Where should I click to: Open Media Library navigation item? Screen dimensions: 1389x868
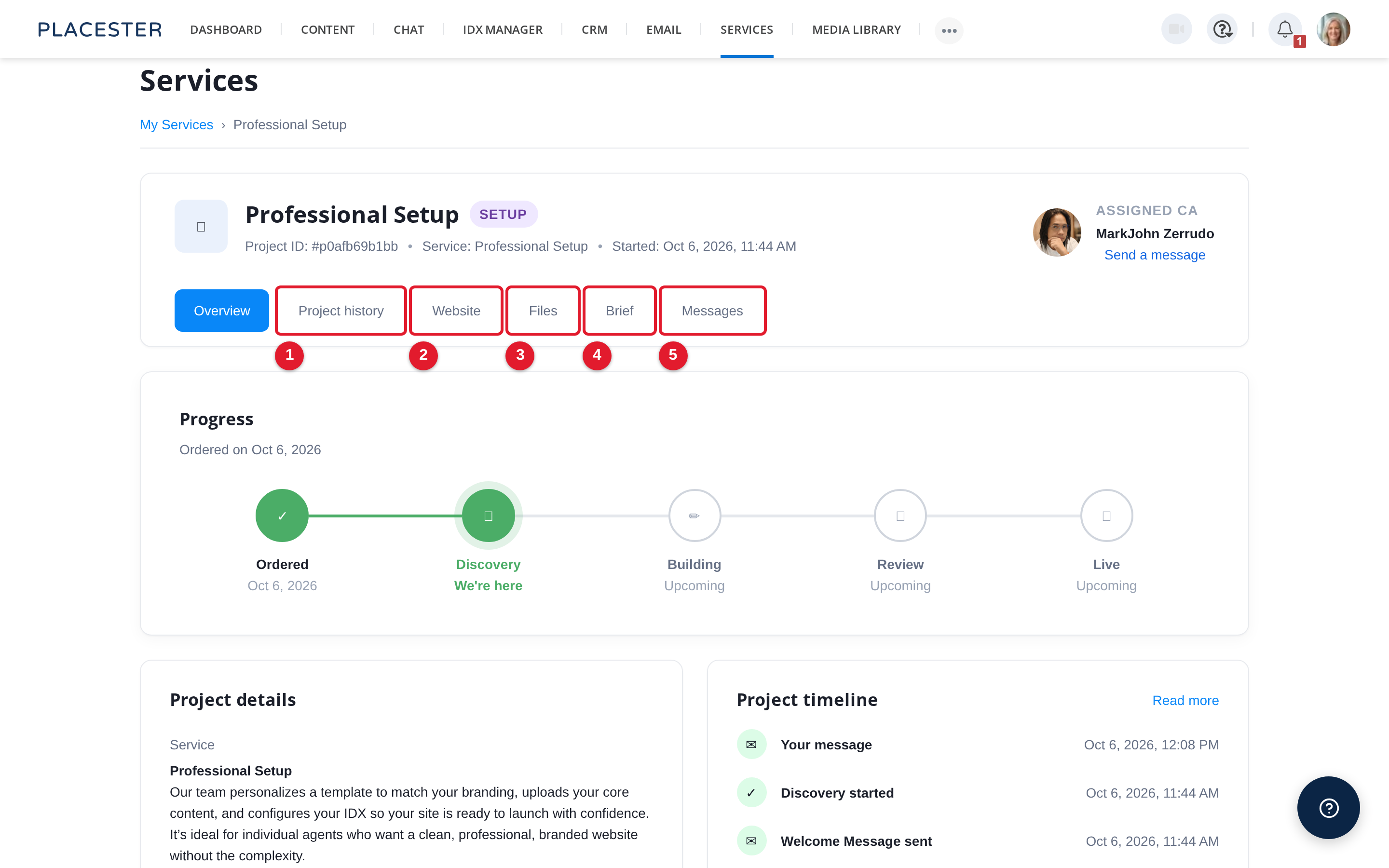coord(857,29)
